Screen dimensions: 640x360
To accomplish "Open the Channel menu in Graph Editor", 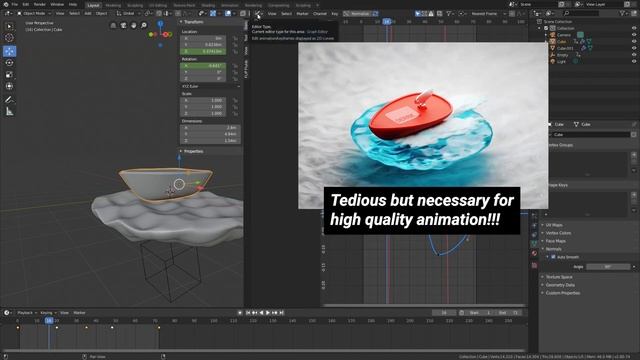I will (320, 13).
